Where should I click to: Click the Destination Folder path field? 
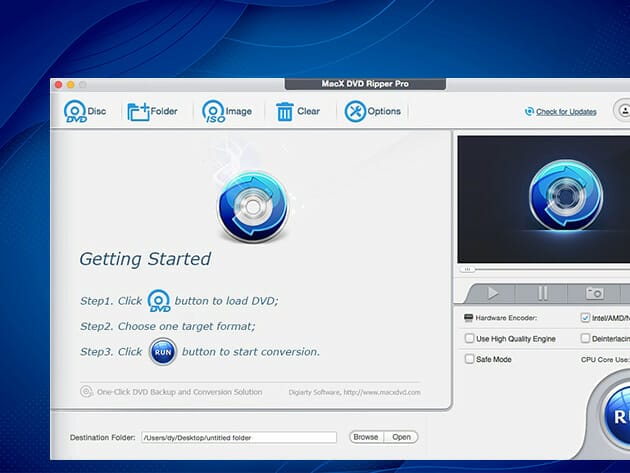click(238, 437)
